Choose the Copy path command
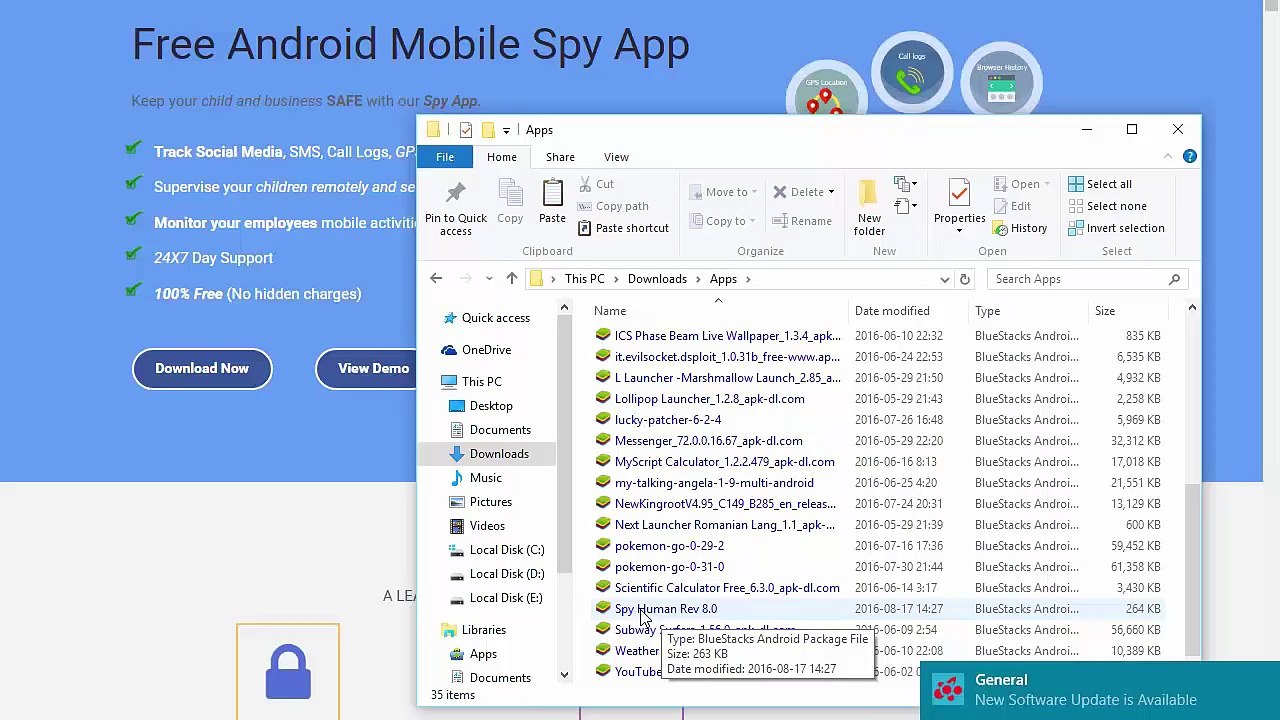1280x720 pixels. 612,206
